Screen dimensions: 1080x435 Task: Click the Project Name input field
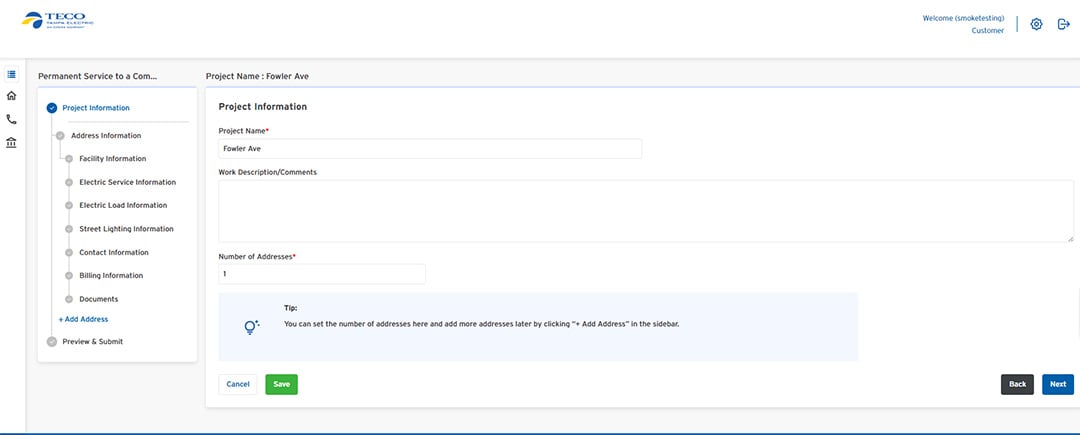[x=430, y=148]
